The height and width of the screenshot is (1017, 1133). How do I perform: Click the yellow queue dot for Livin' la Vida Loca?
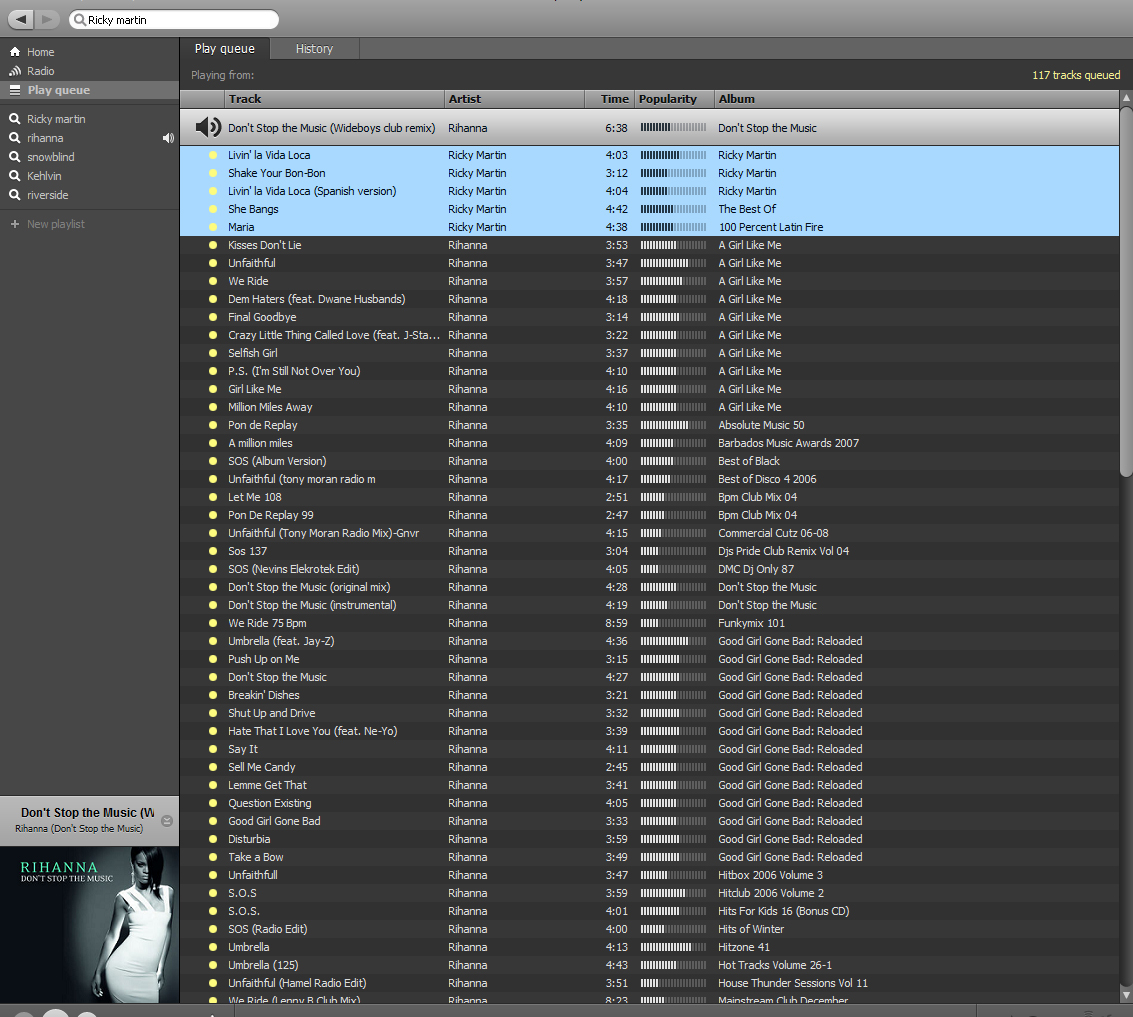(x=213, y=155)
